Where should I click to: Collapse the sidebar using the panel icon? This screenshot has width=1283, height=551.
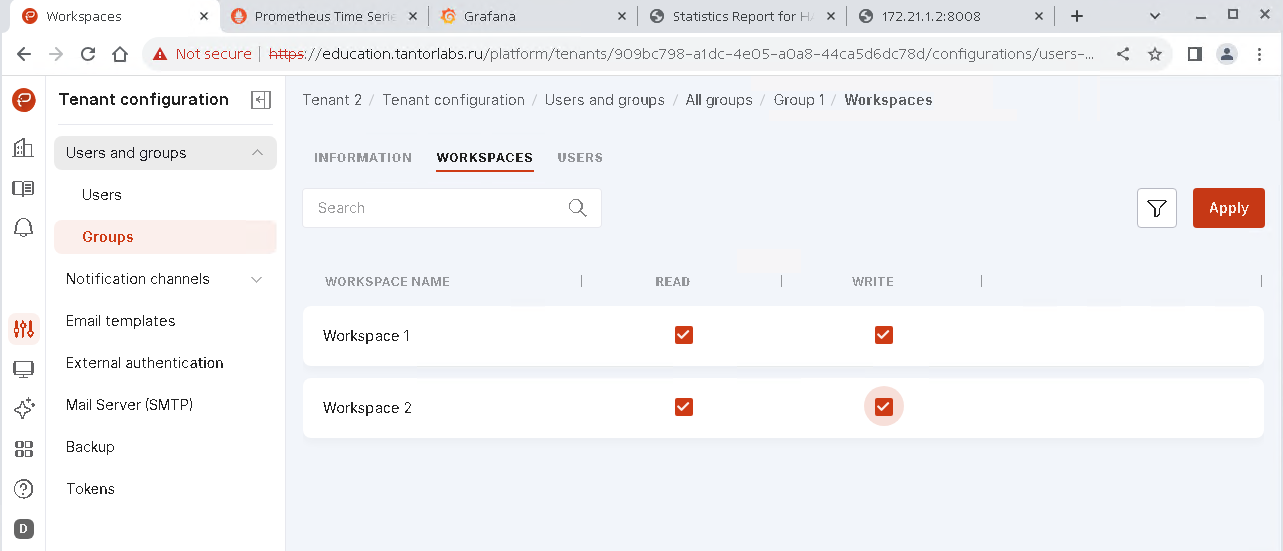tap(261, 100)
